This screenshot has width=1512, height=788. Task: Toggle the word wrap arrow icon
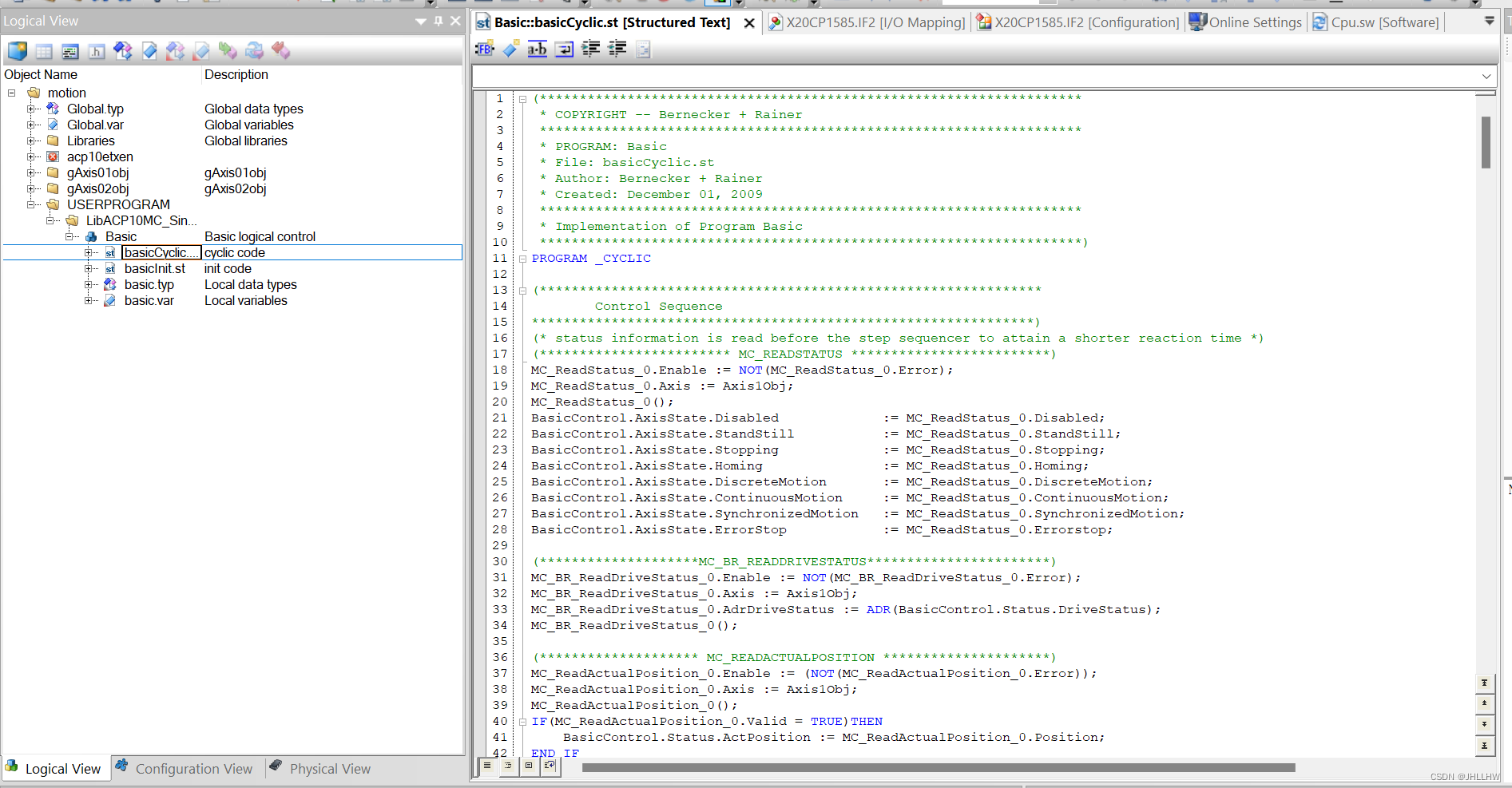tap(564, 49)
